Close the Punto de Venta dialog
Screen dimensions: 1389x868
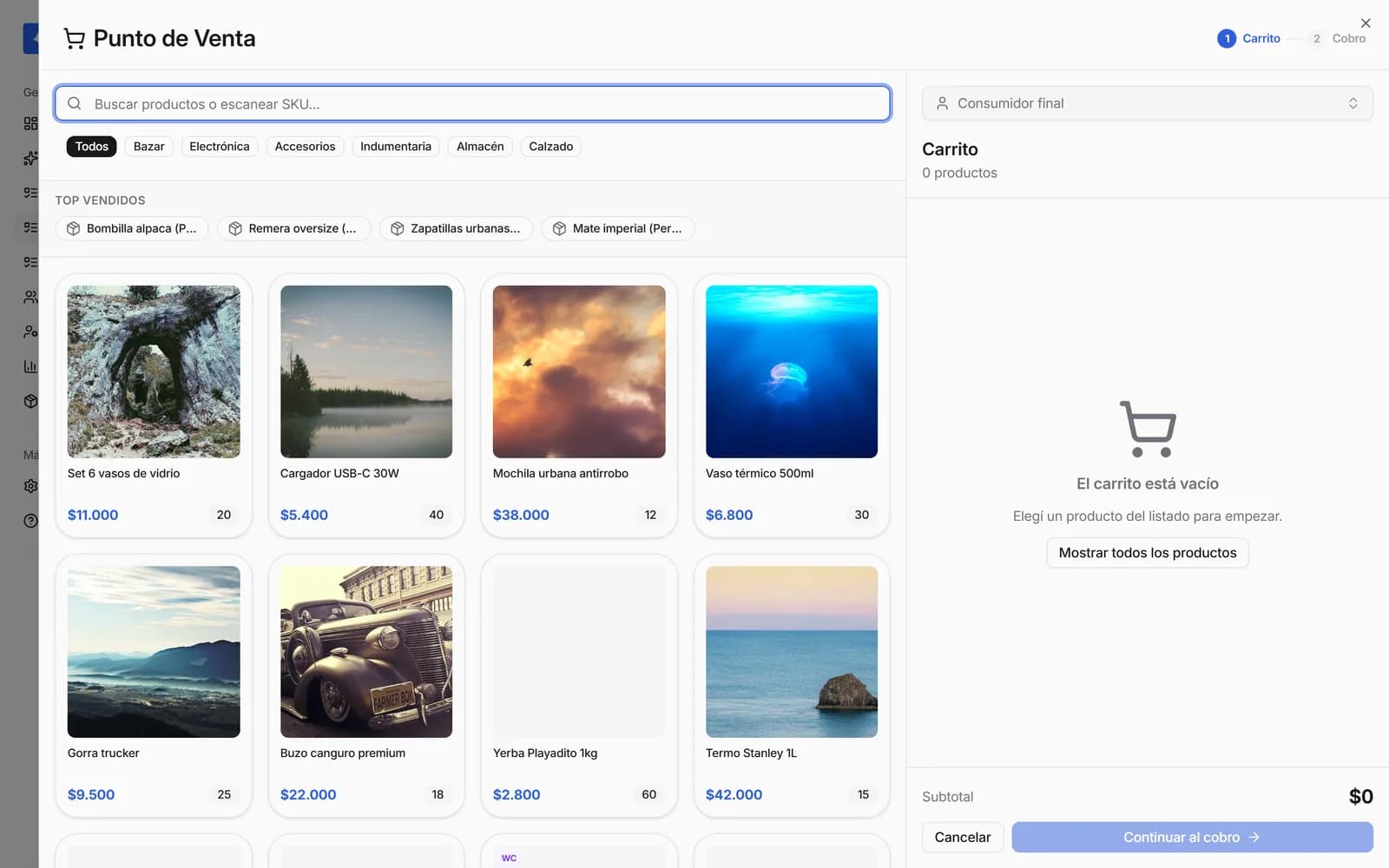point(1366,23)
